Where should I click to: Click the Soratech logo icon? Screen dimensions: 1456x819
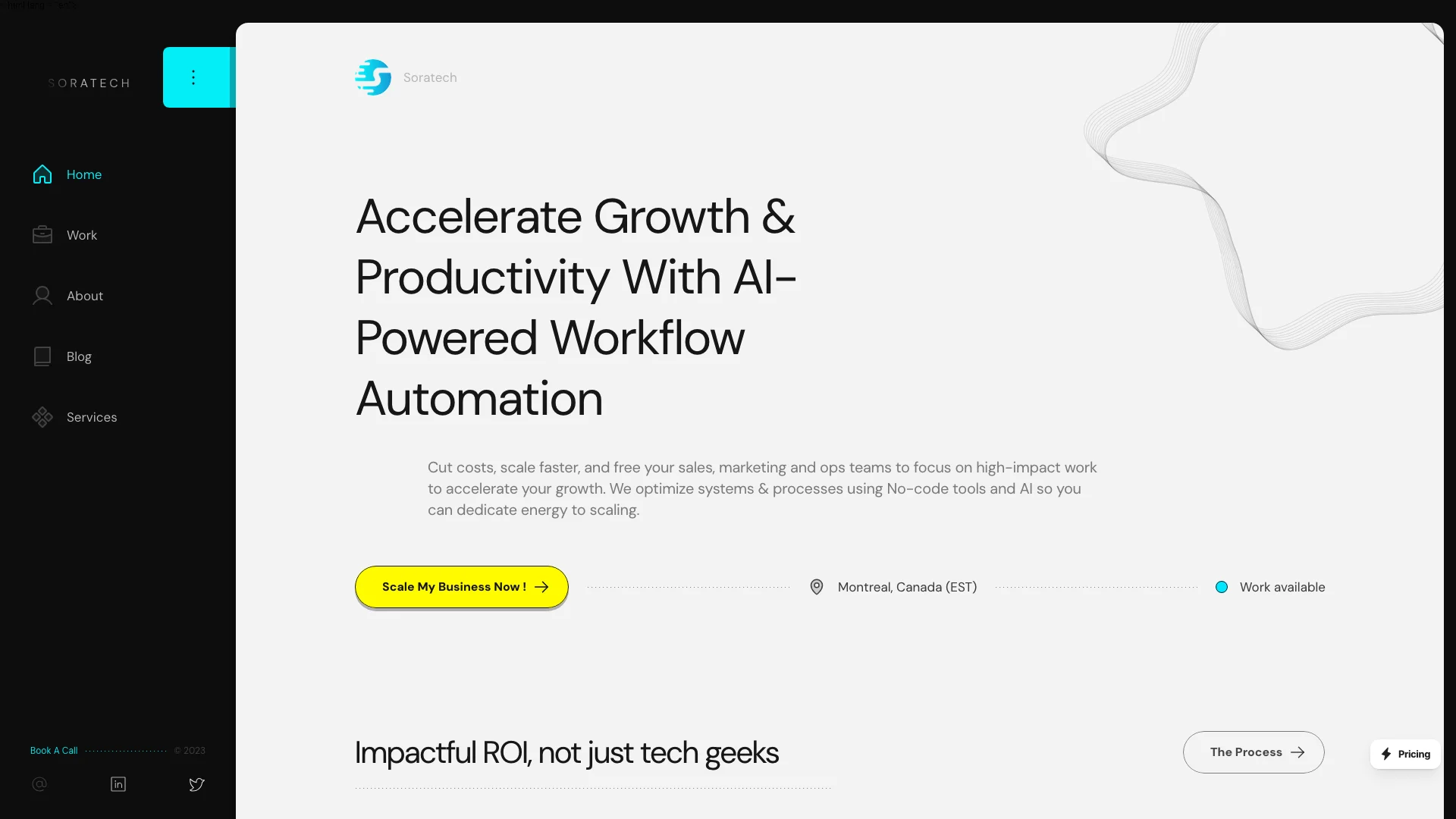[x=373, y=77]
